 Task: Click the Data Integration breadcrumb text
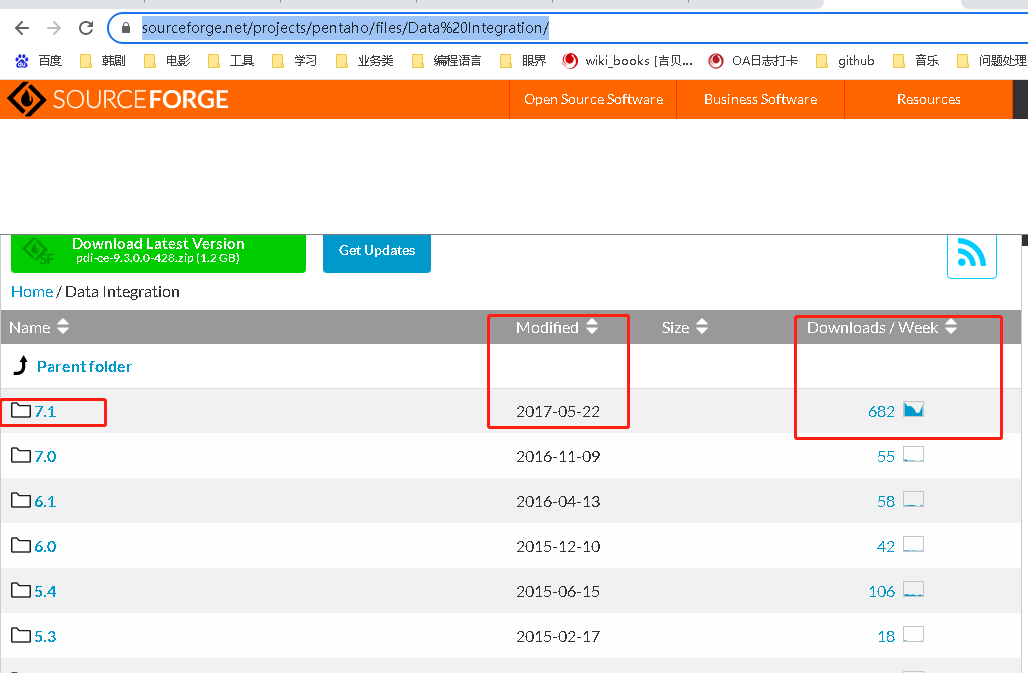tap(122, 292)
